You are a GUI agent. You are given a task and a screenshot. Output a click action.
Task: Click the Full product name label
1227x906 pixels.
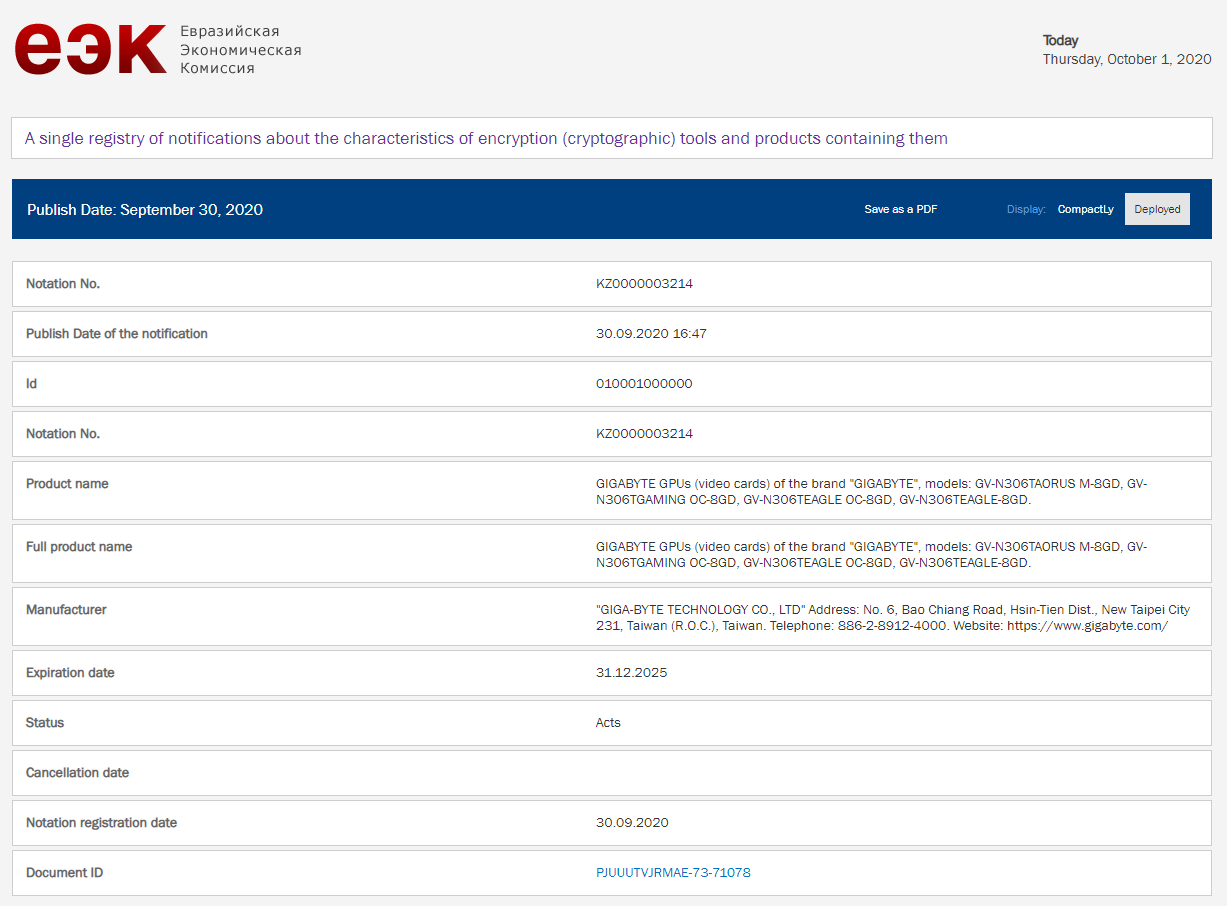pos(79,547)
